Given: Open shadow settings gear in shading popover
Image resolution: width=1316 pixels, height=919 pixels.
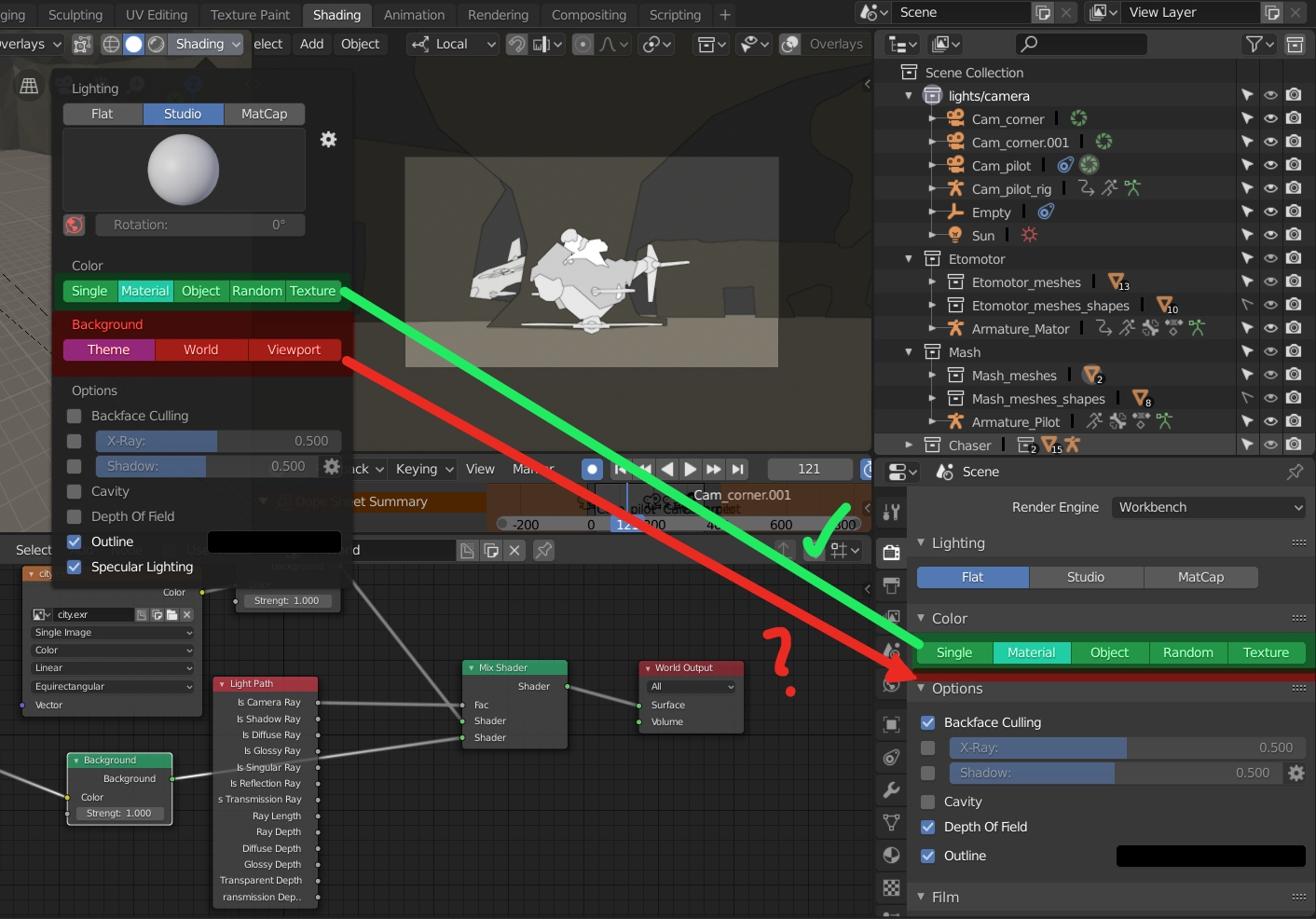Looking at the screenshot, I should click(x=332, y=466).
